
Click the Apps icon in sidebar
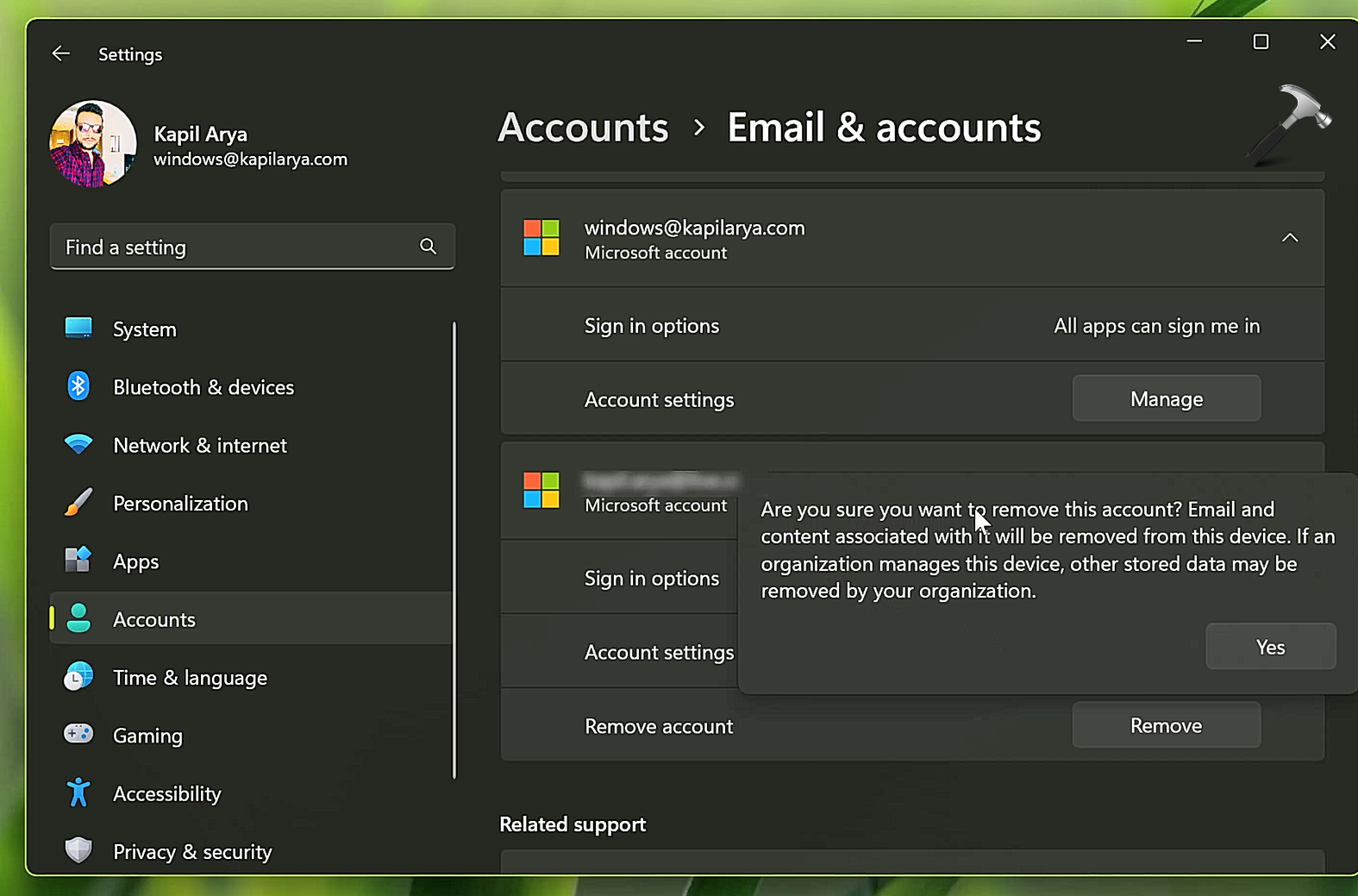[x=78, y=561]
